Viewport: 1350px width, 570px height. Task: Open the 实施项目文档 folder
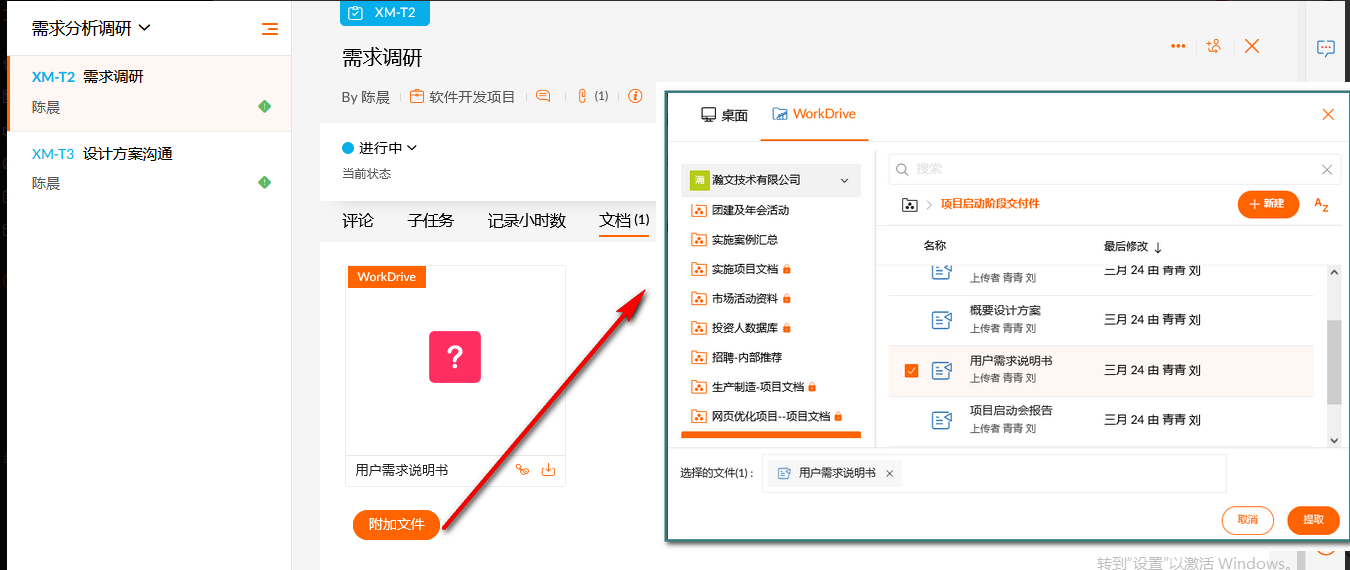point(742,269)
